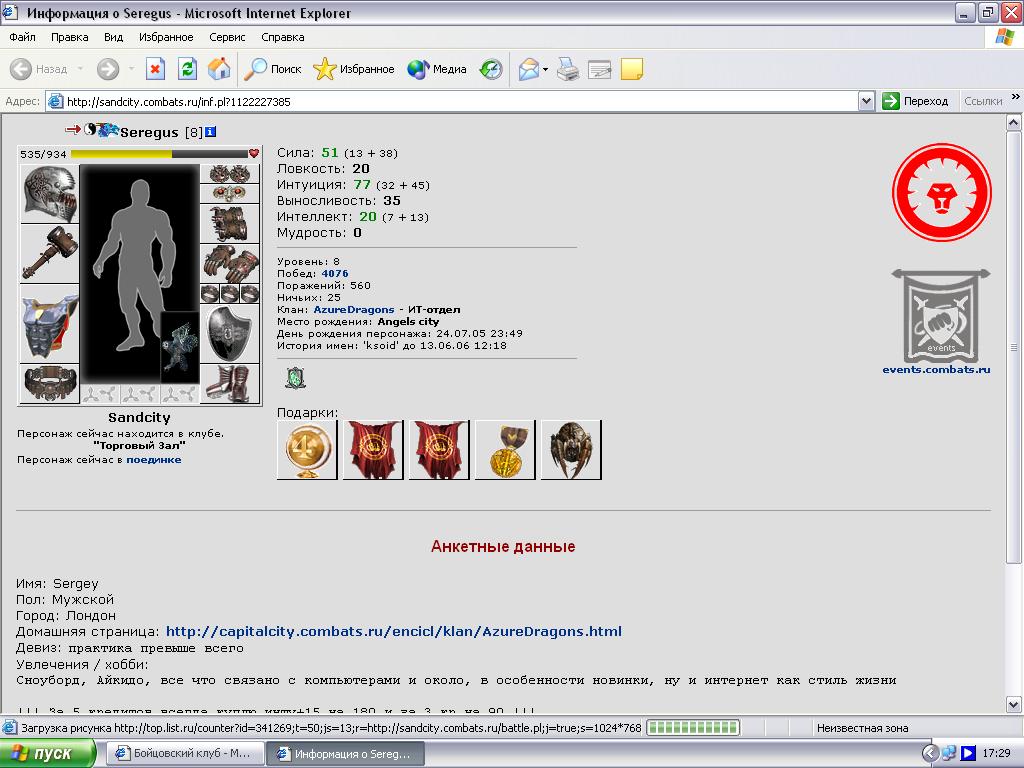Click the belt equipment slot
This screenshot has width=1024, height=768.
[50, 383]
